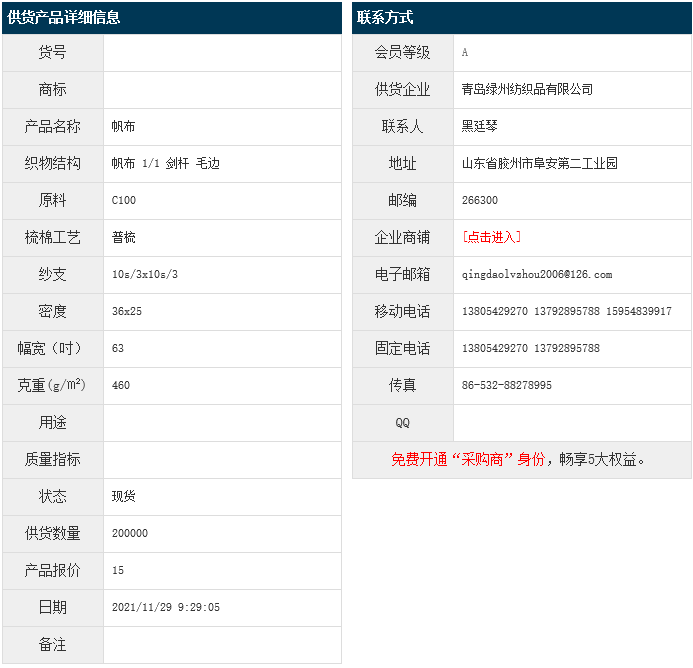Click the address 山东省胶州市阜安第二工业园

pyautogui.click(x=540, y=163)
